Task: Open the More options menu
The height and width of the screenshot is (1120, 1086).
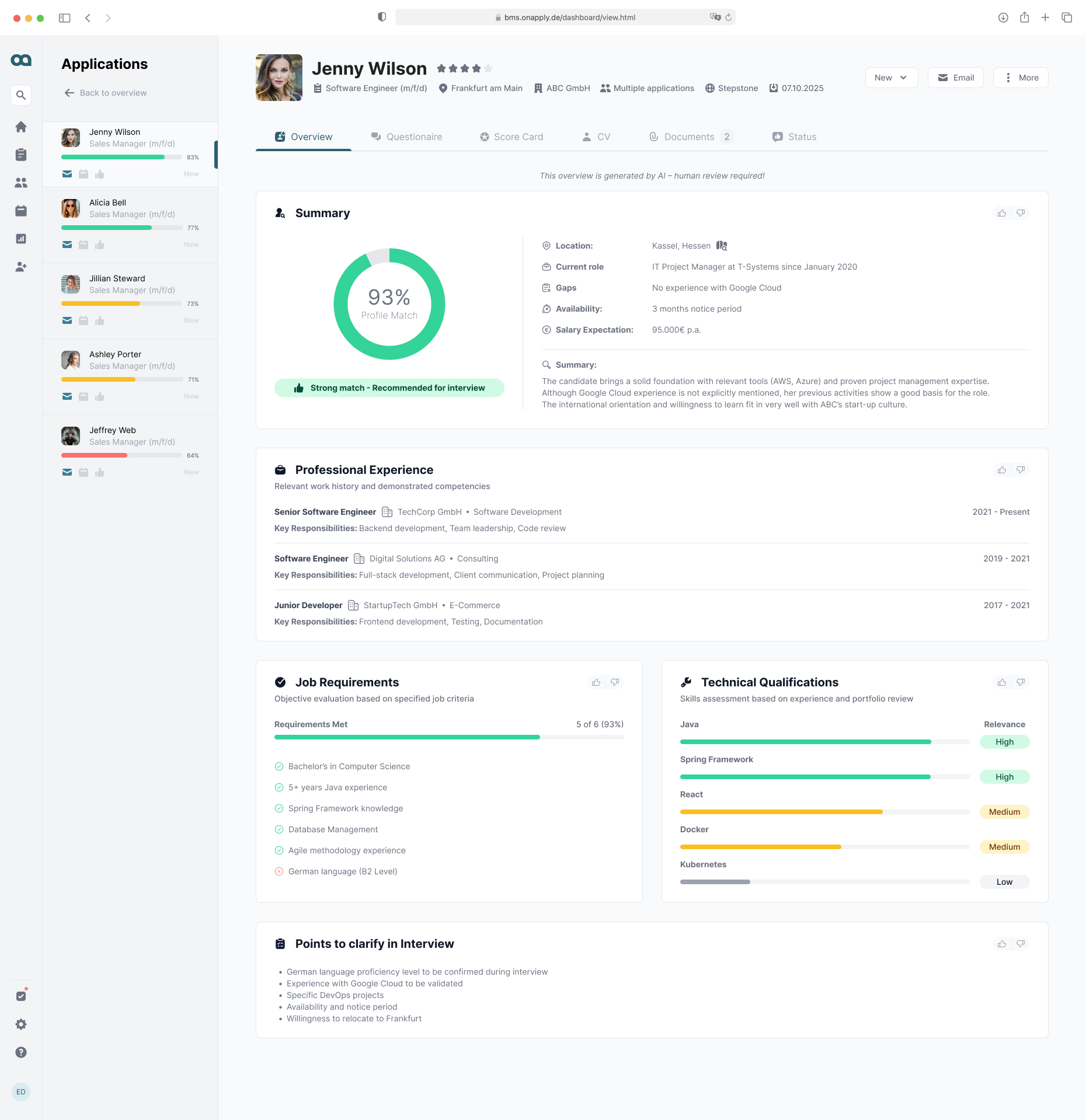Action: [x=1021, y=78]
